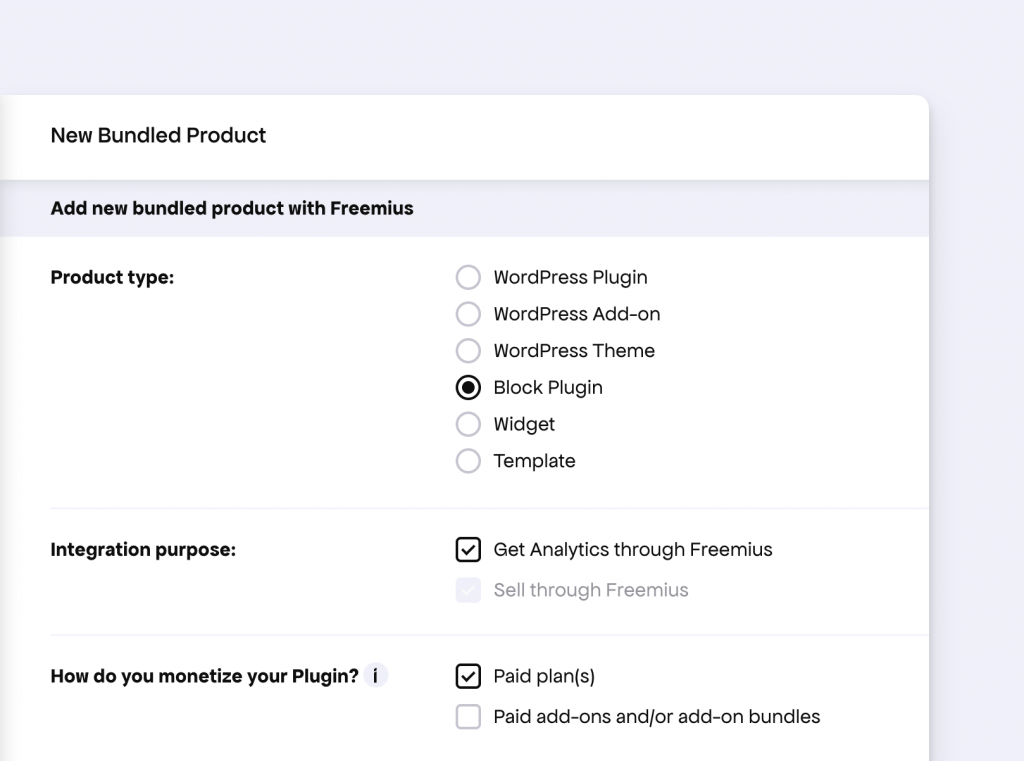
Task: Choose the WordPress Add-on radio button
Action: [x=468, y=314]
